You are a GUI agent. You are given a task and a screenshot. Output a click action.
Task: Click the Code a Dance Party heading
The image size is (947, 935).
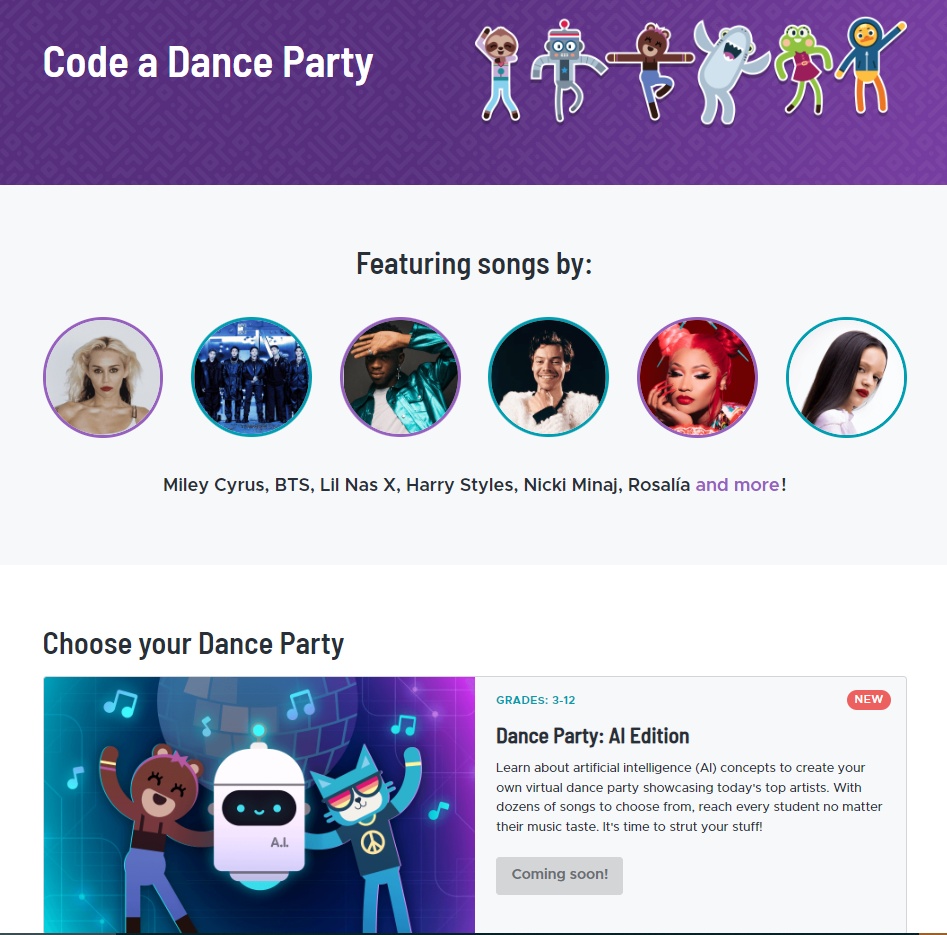(208, 63)
